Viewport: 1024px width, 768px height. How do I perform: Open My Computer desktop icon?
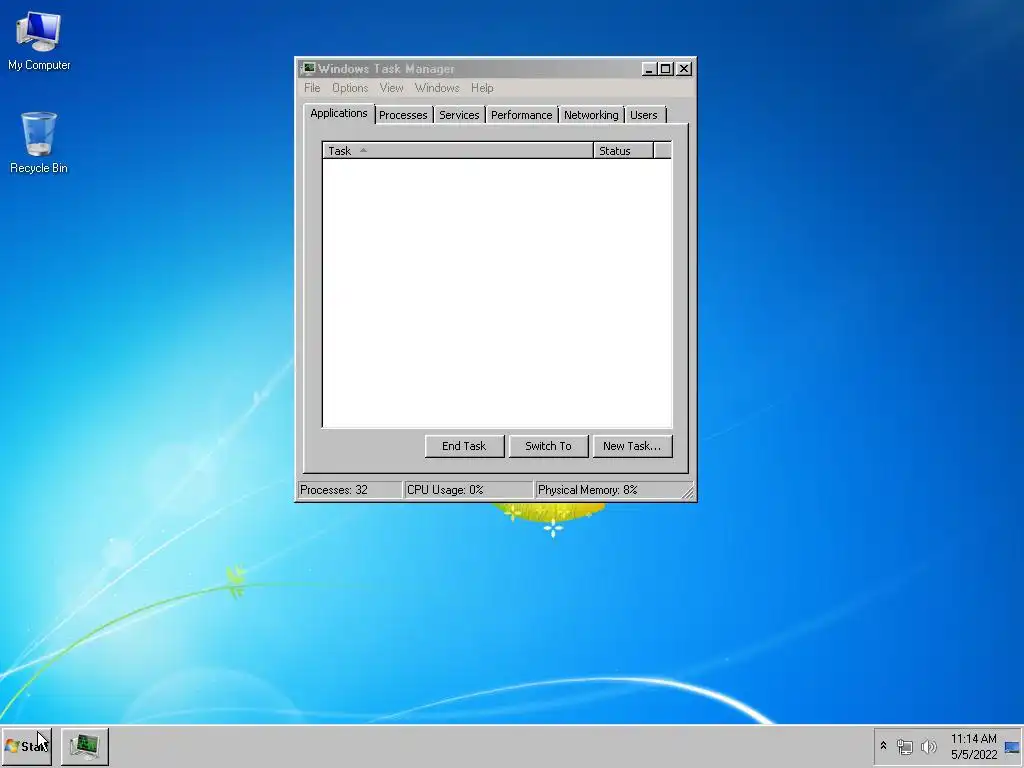[x=39, y=40]
